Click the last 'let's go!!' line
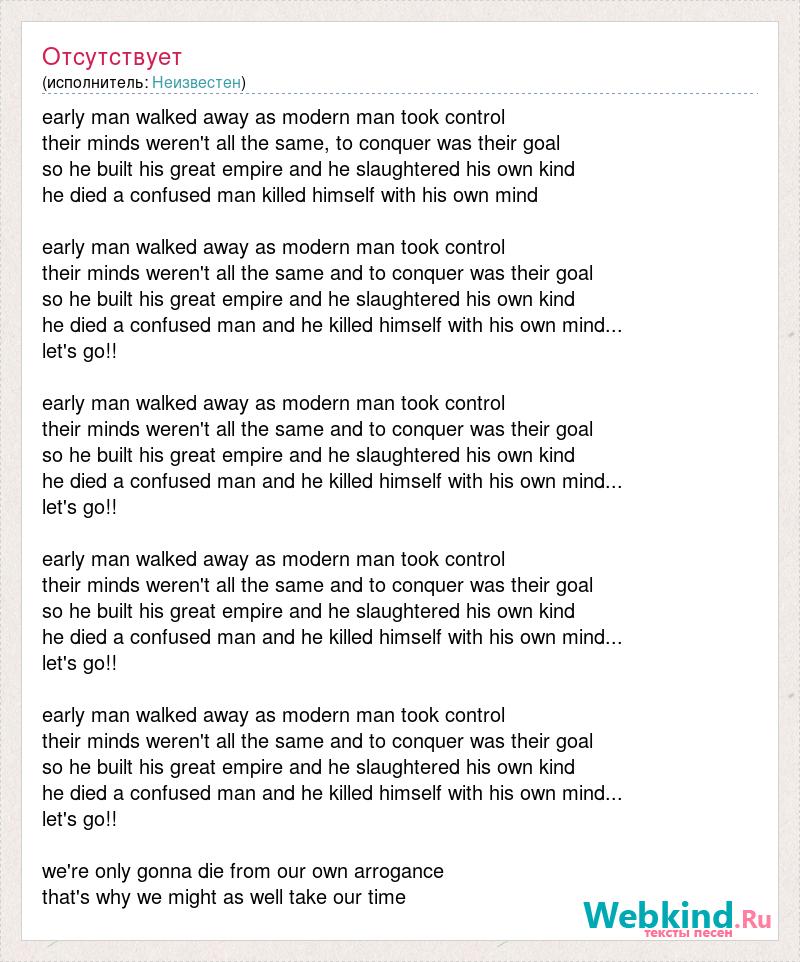 click(79, 820)
